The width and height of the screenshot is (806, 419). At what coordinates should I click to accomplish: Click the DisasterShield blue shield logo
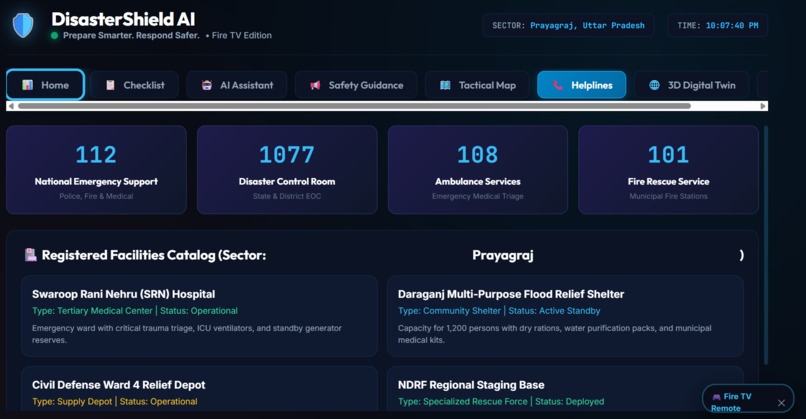pos(23,25)
